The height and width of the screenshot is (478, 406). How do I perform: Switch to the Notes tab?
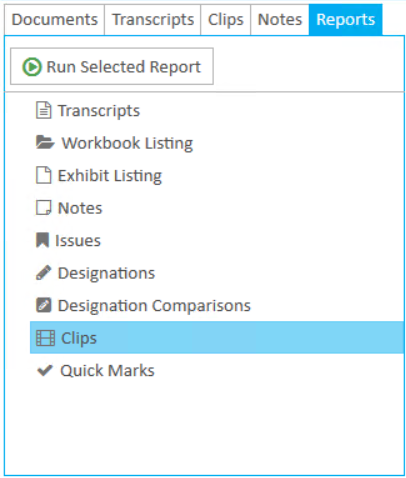tap(280, 19)
